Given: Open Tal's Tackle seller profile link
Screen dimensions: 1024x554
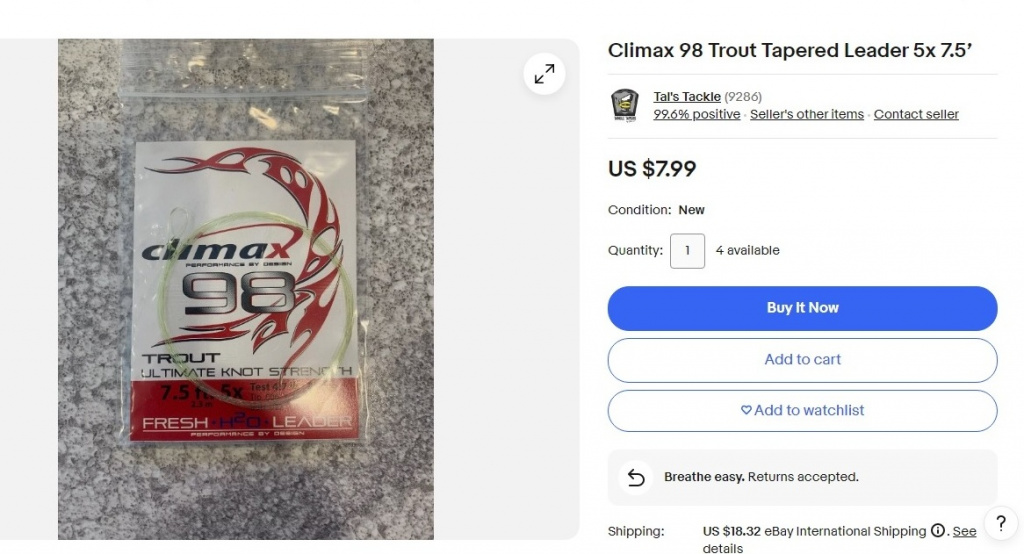Looking at the screenshot, I should tap(687, 97).
